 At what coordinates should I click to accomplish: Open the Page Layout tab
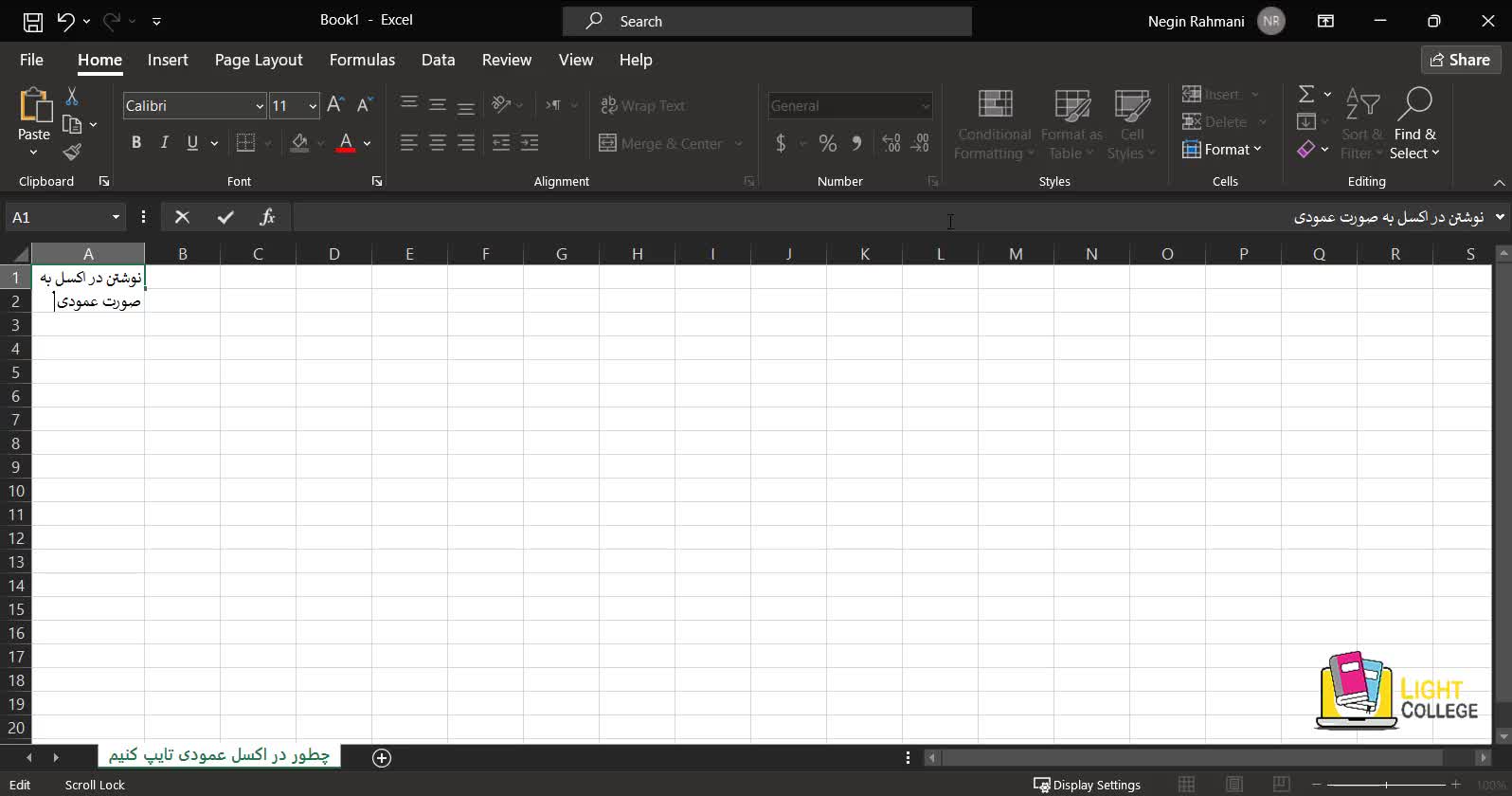(259, 60)
